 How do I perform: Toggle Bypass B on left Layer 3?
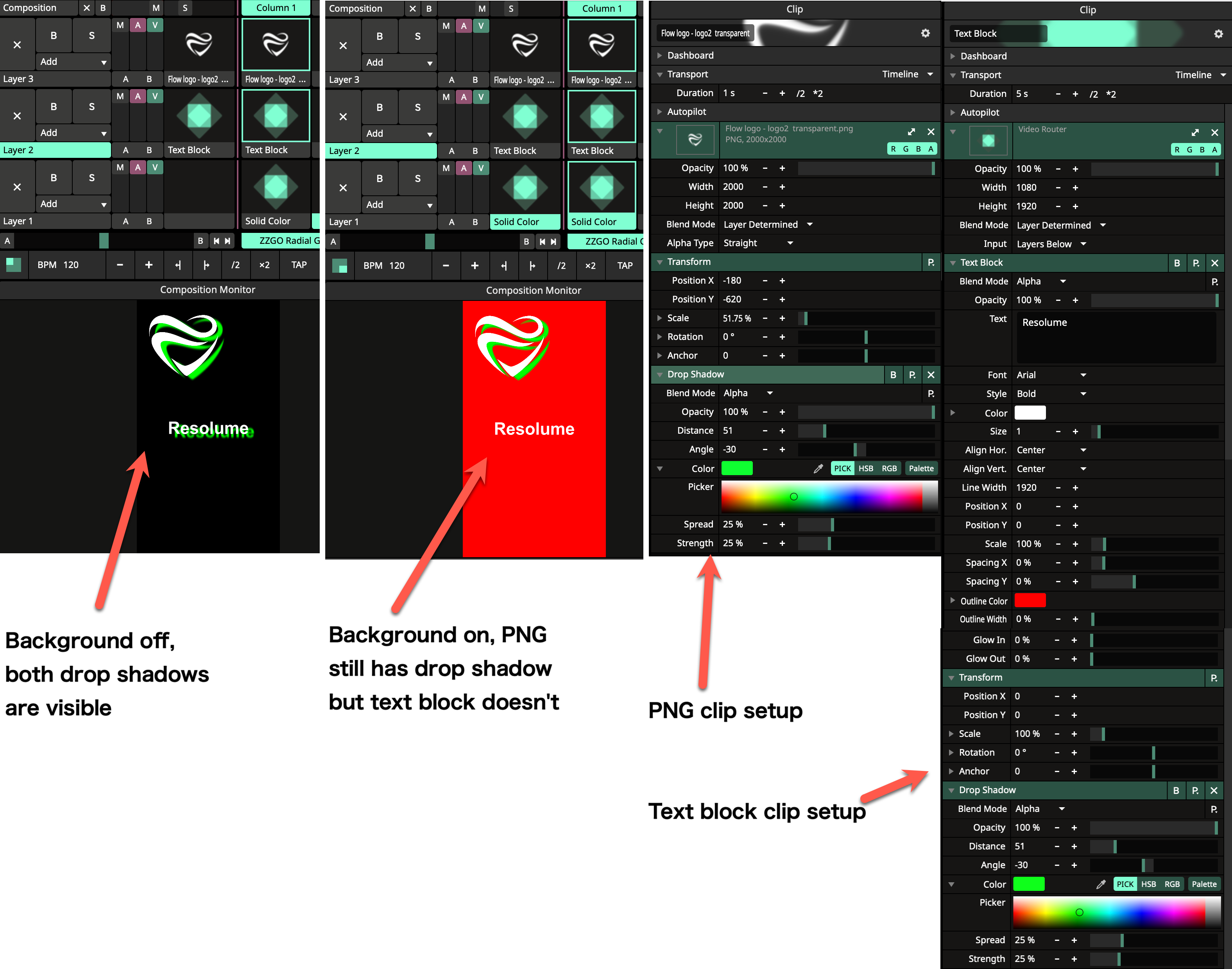coord(53,35)
